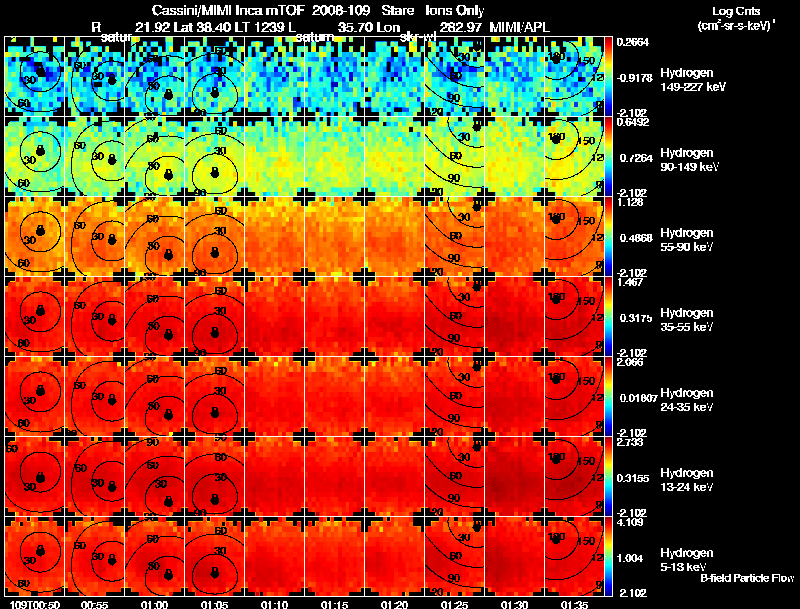Click the 01:35 time axis label

click(574, 604)
